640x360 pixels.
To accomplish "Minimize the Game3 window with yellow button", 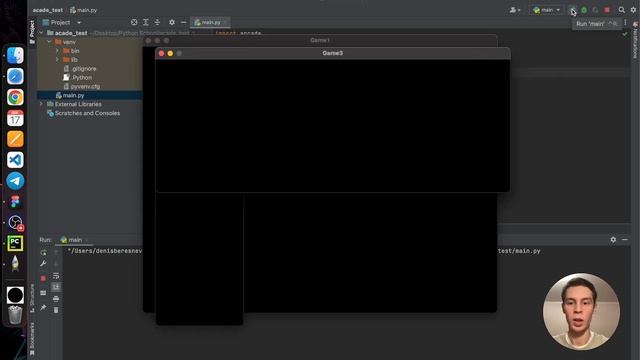I will coord(170,53).
